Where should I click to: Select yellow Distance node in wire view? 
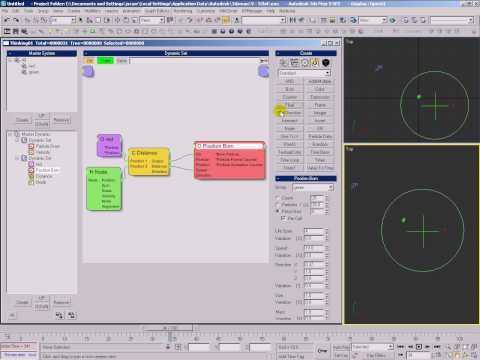tap(148, 162)
